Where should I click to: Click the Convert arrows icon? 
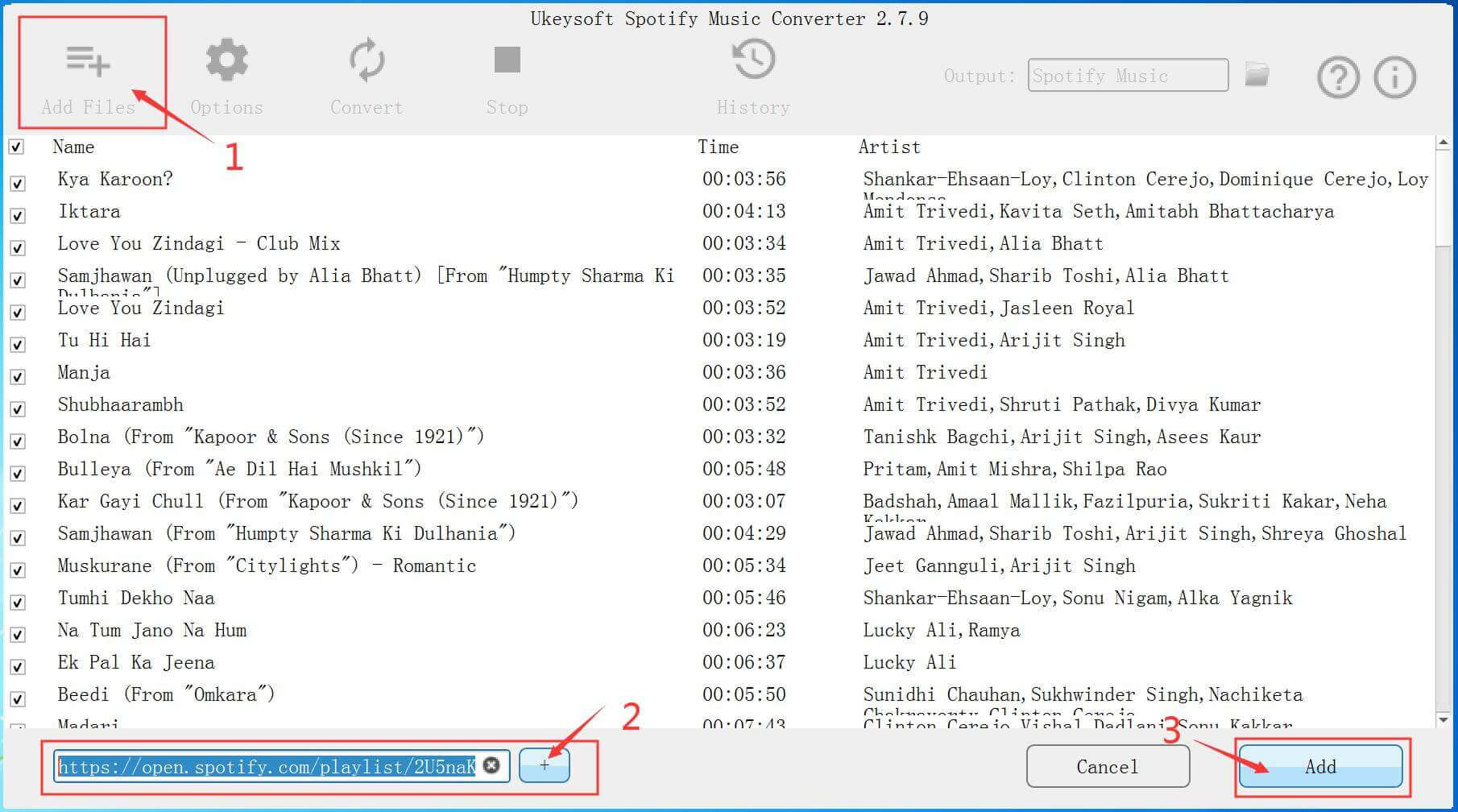tap(367, 60)
